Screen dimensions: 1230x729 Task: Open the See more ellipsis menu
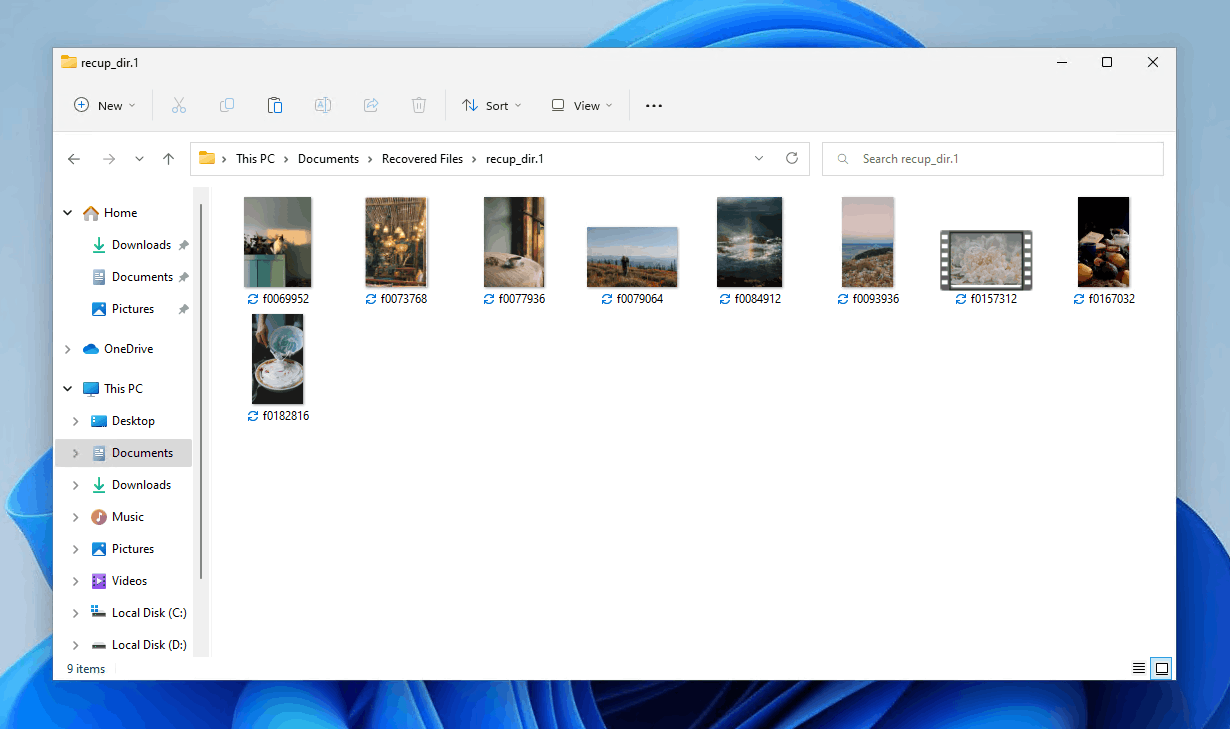[x=654, y=105]
